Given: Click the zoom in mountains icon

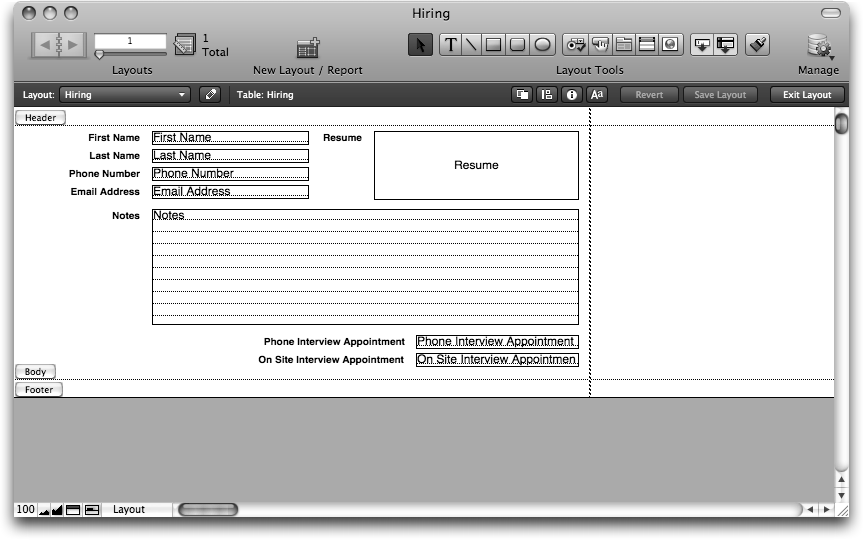Looking at the screenshot, I should coord(57,510).
